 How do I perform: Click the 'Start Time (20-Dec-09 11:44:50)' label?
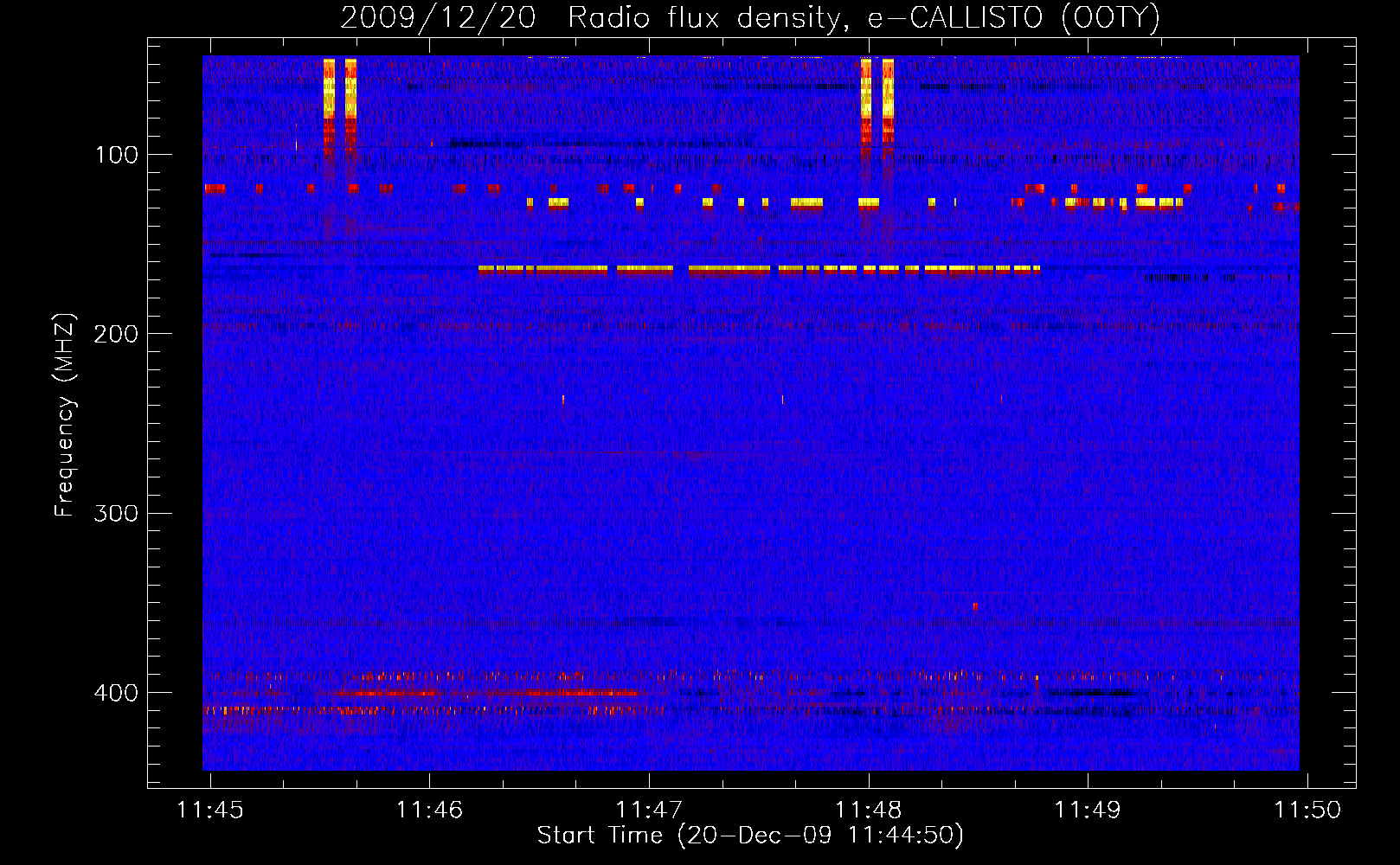(750, 836)
